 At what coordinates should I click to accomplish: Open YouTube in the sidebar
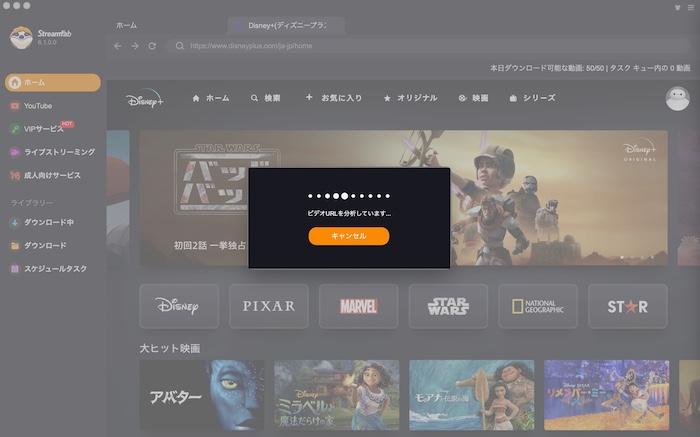[38, 106]
